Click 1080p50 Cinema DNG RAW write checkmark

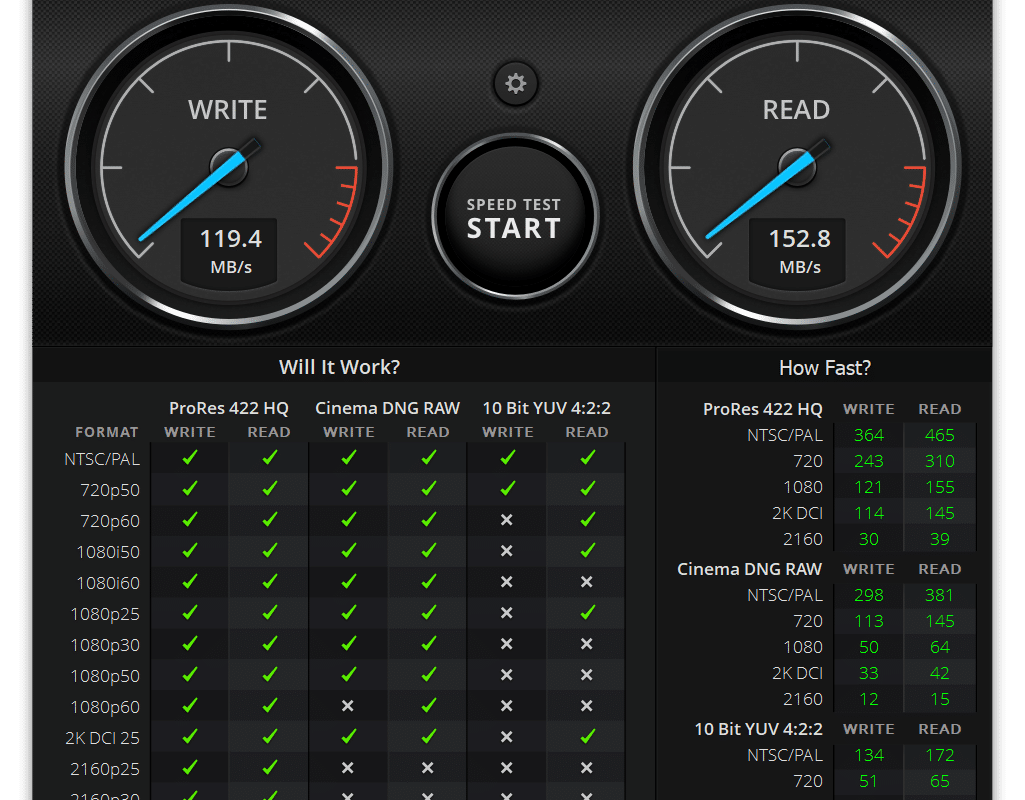(x=348, y=674)
